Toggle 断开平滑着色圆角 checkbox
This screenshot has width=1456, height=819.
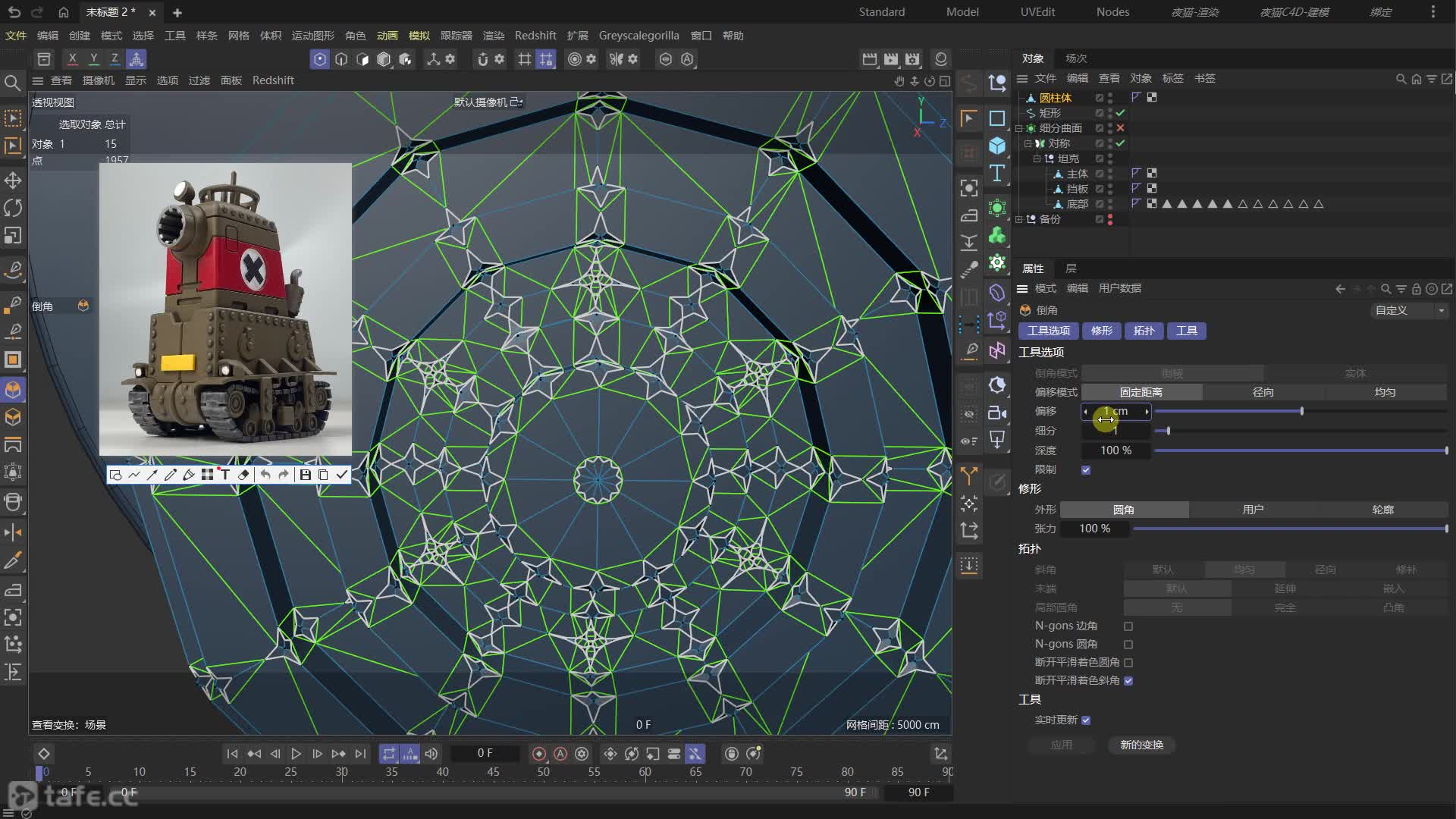pos(1128,663)
